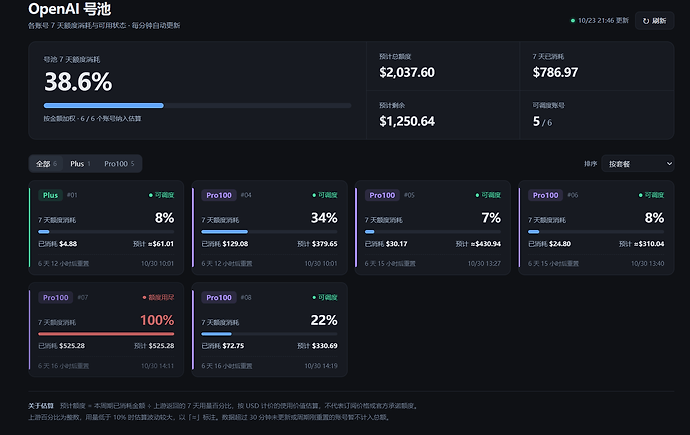Viewport: 690px width, 435px height.
Task: Click the OpenAI 号池 page title
Action: [x=70, y=9]
